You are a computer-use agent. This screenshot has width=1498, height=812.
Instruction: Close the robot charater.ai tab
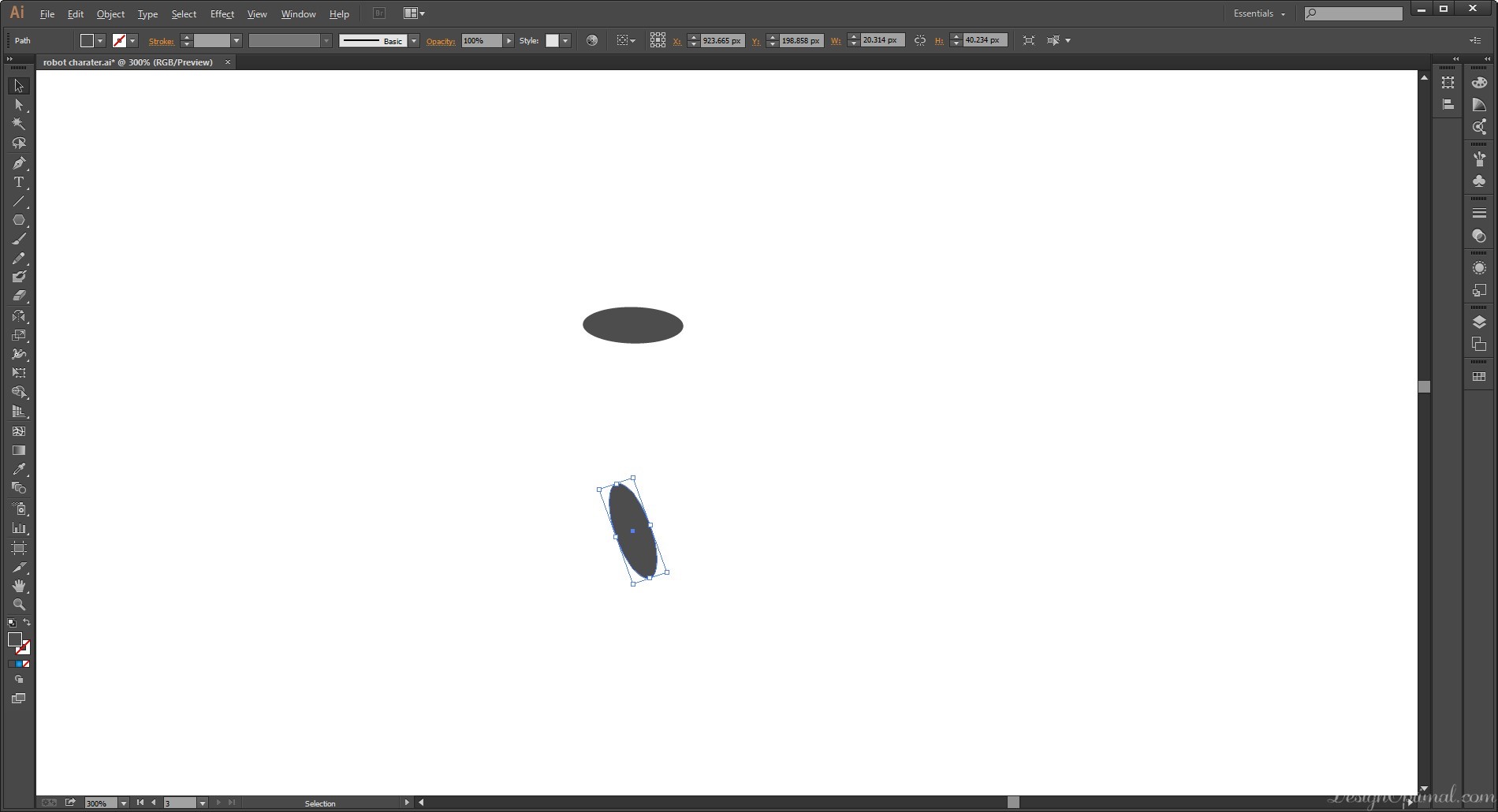point(228,62)
